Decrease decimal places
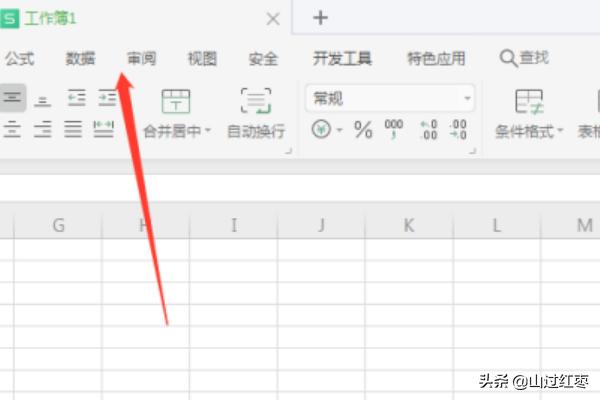 [458, 129]
